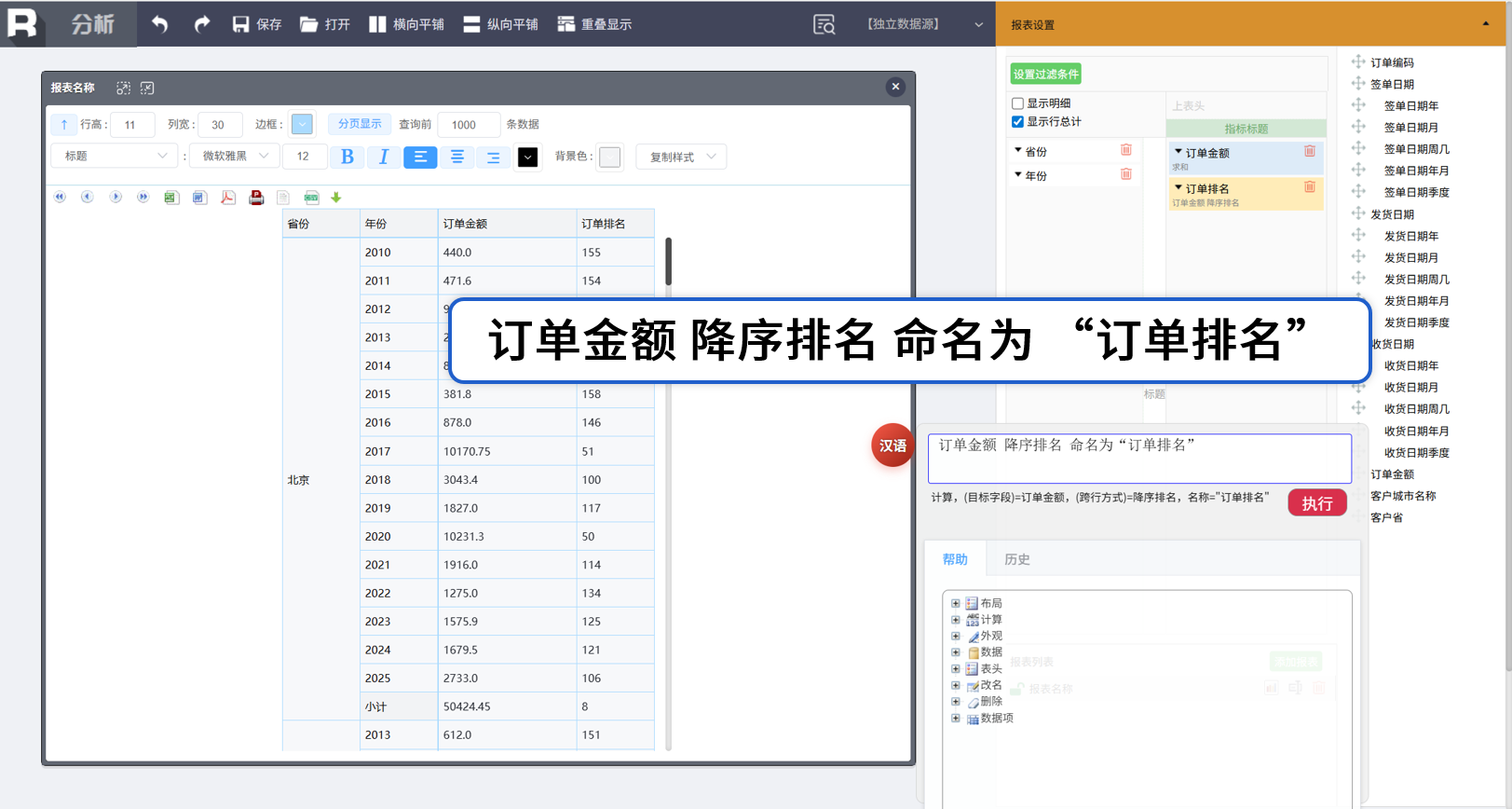
Task: Click the 行高 input field
Action: tap(131, 125)
